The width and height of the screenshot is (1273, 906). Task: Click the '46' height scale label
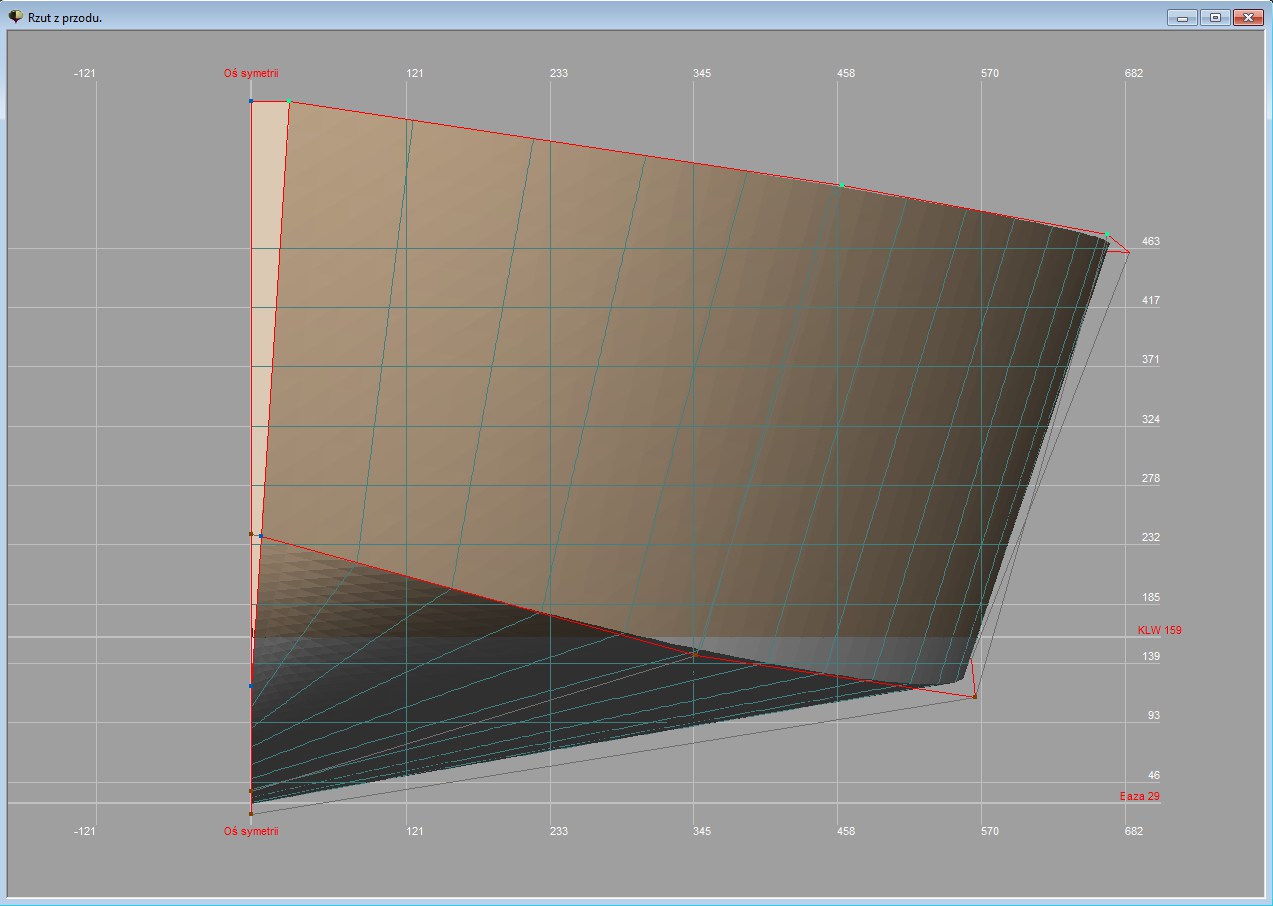pos(1154,775)
